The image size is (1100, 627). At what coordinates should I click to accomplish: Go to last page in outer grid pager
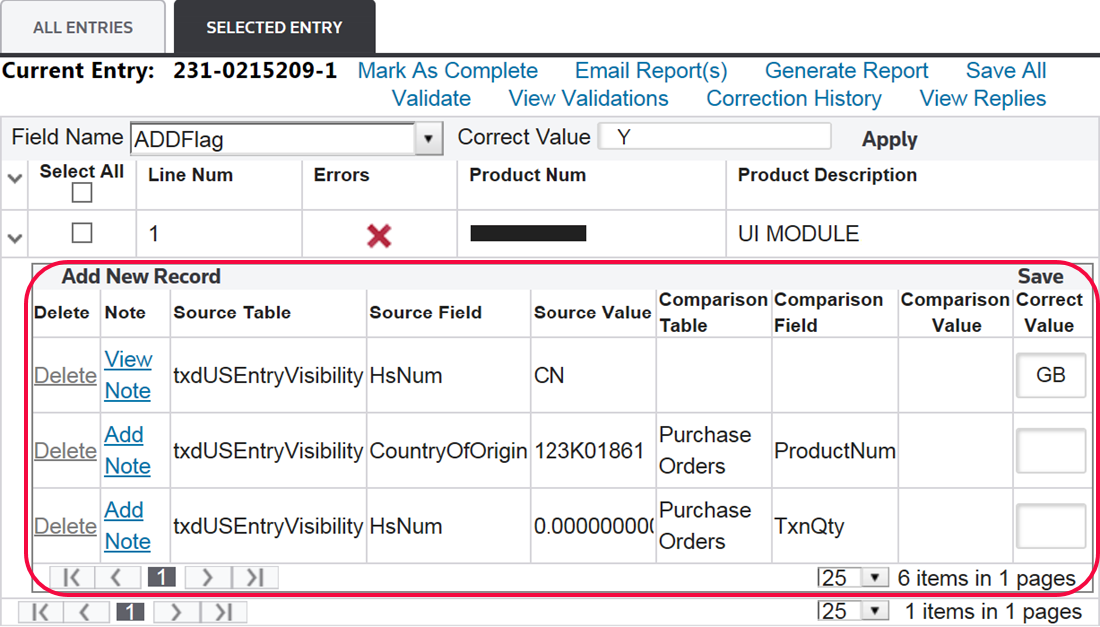(222, 612)
